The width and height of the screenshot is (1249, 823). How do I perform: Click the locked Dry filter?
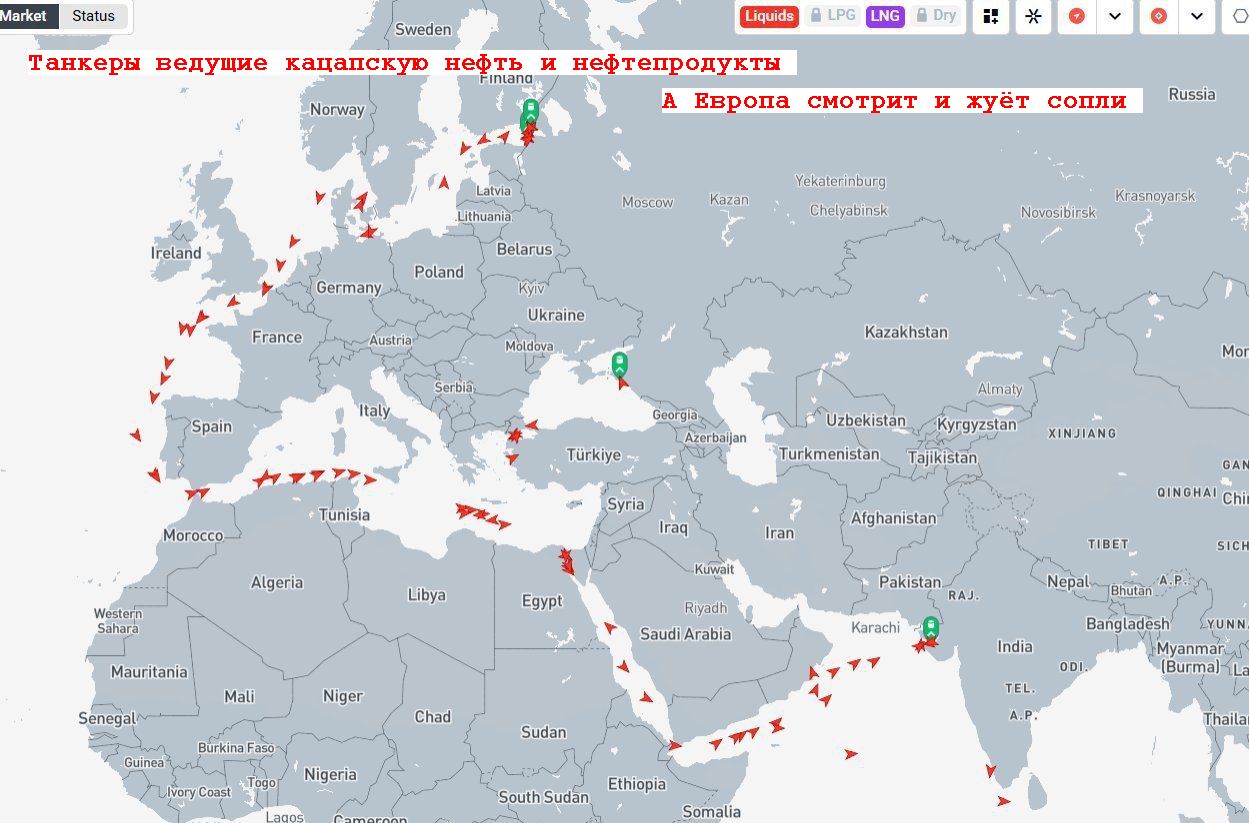click(935, 16)
